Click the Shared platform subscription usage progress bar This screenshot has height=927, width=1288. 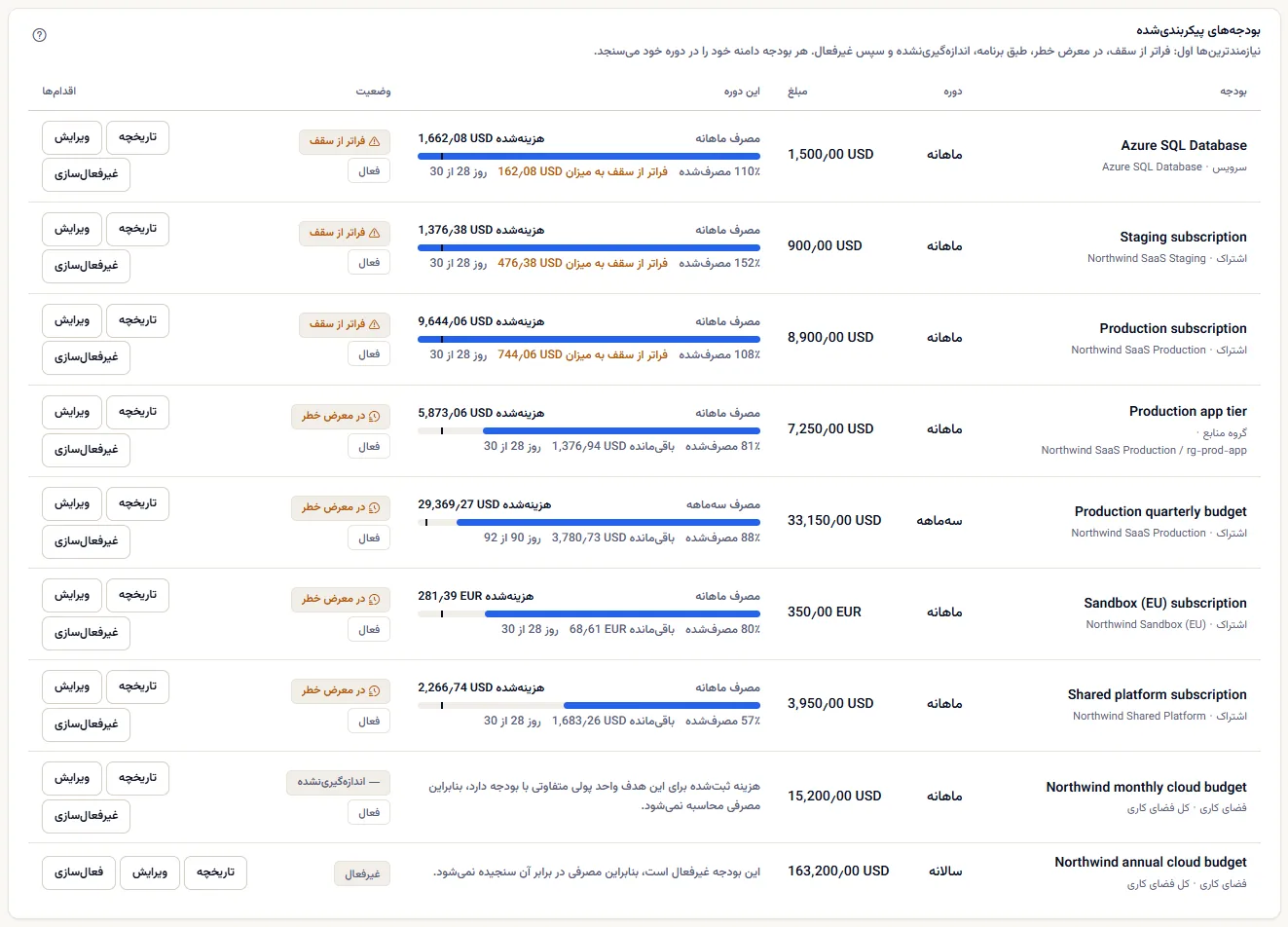click(x=589, y=705)
